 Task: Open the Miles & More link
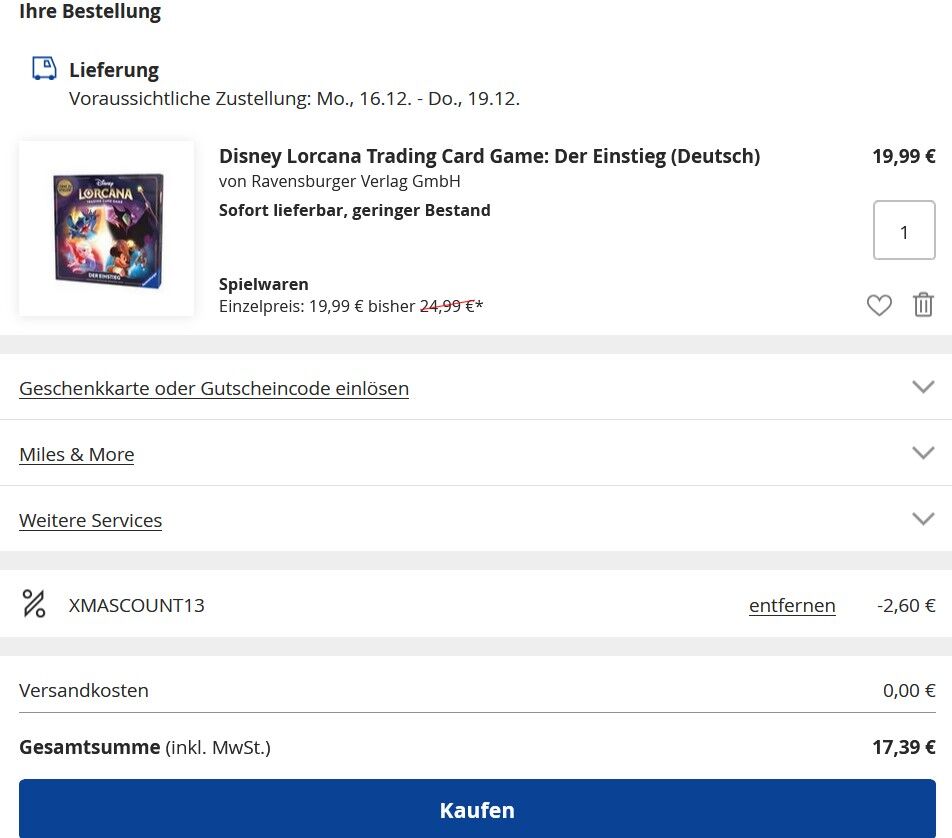point(76,454)
